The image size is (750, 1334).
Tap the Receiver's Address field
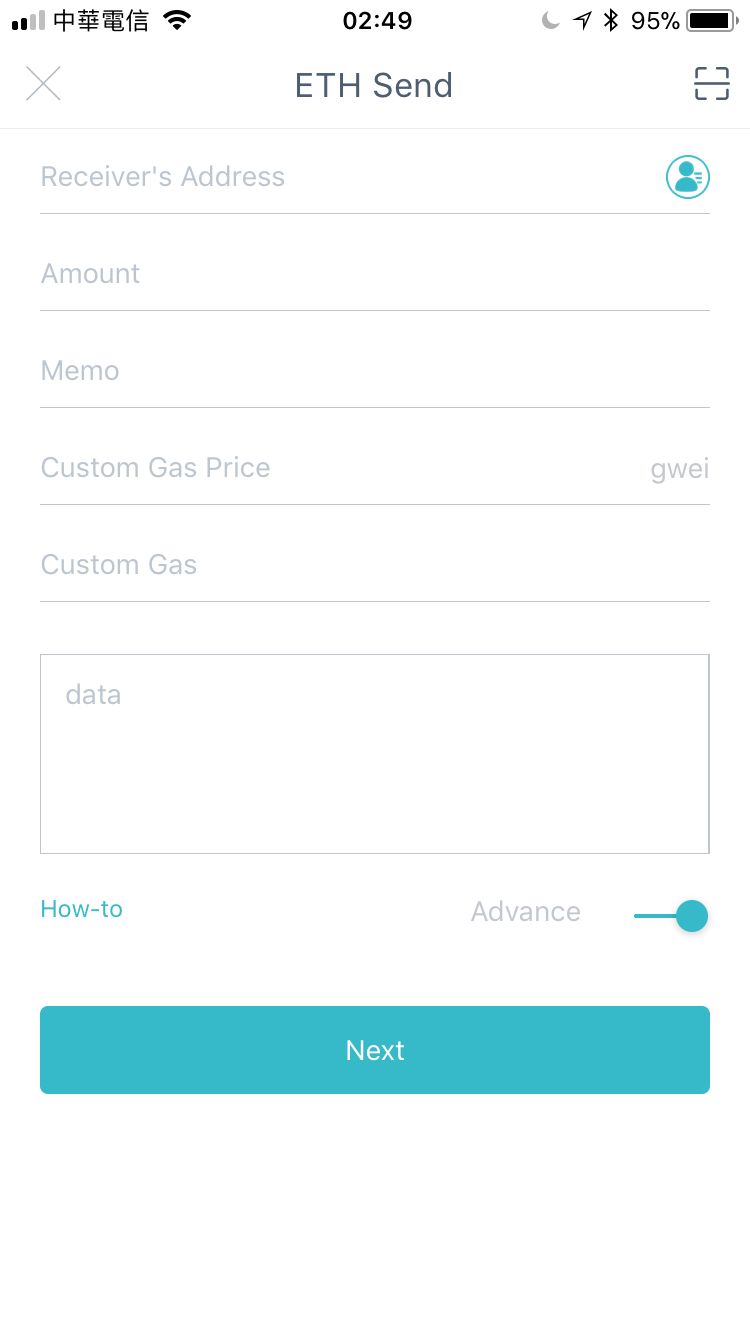340,177
